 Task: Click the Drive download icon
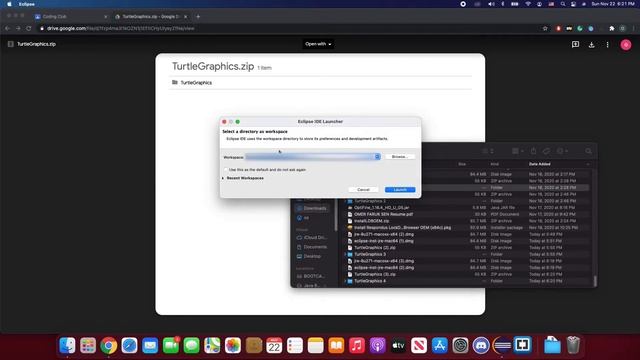click(591, 44)
